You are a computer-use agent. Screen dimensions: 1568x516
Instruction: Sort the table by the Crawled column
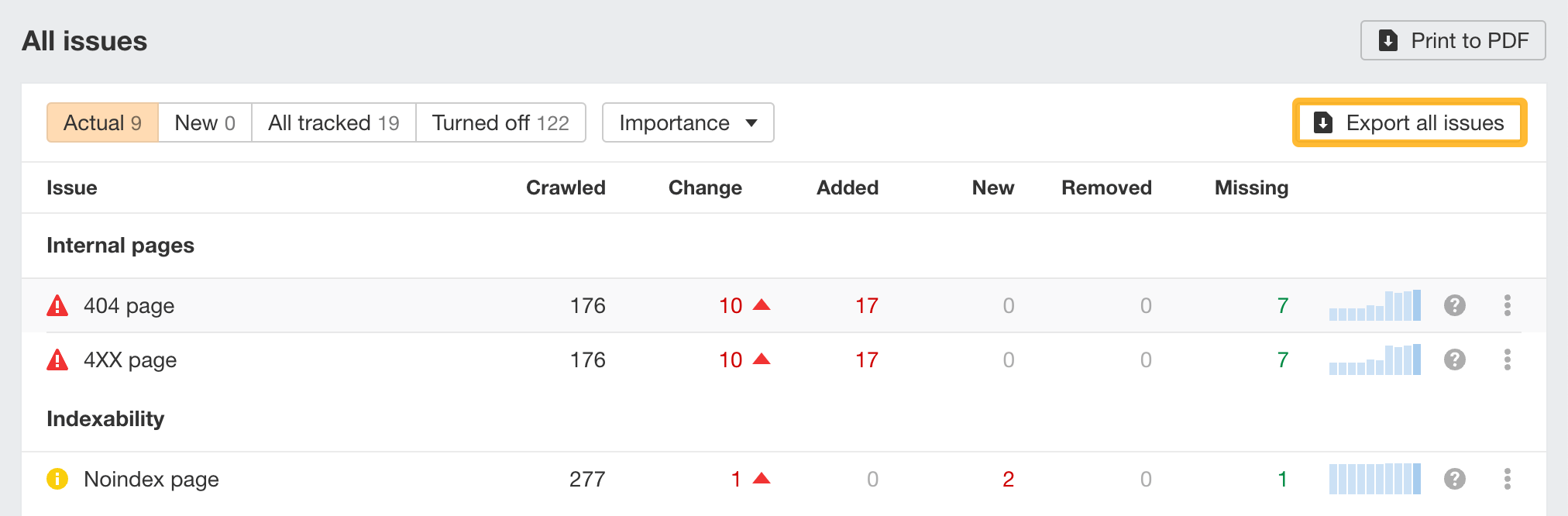coord(566,187)
